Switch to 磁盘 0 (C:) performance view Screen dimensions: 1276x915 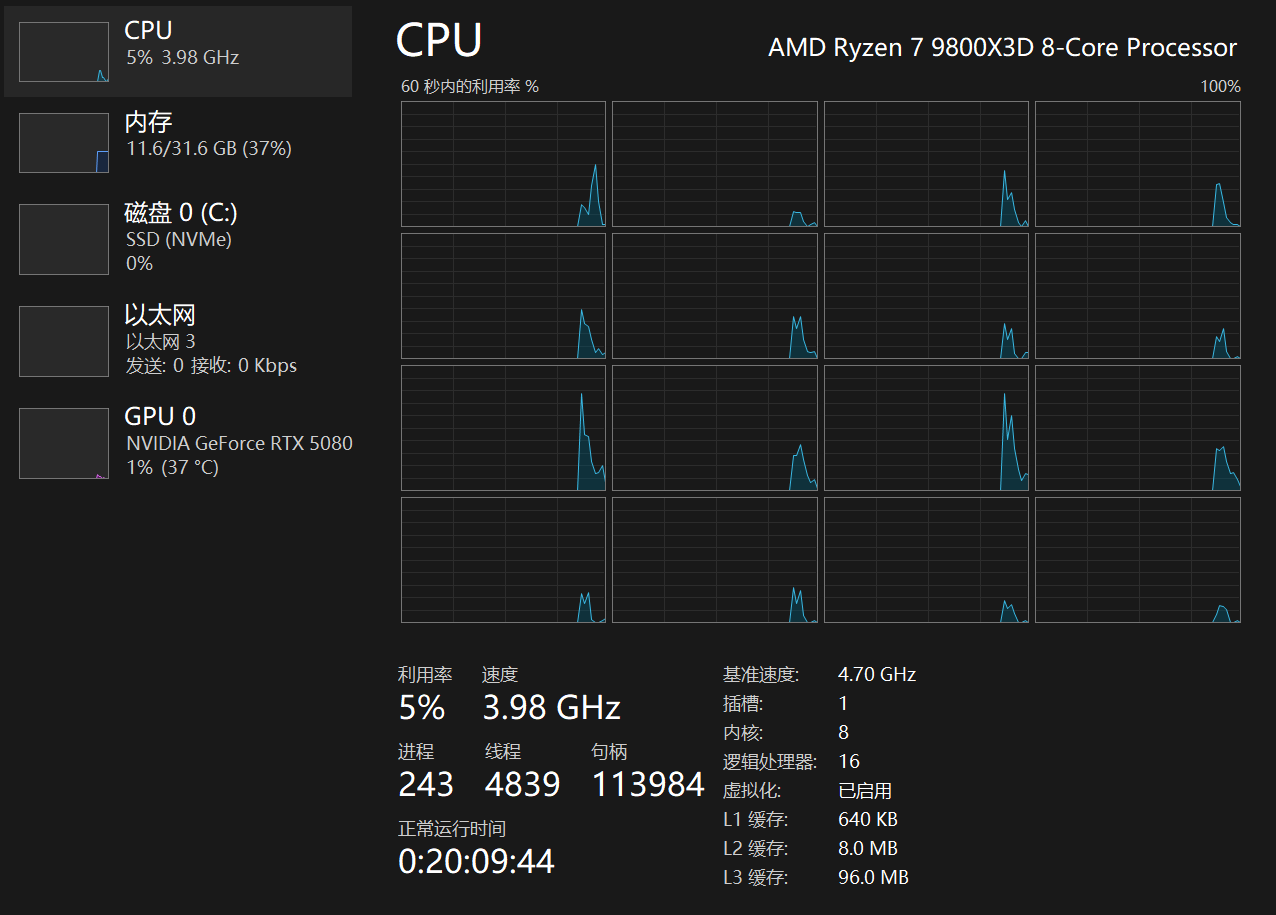click(x=181, y=213)
